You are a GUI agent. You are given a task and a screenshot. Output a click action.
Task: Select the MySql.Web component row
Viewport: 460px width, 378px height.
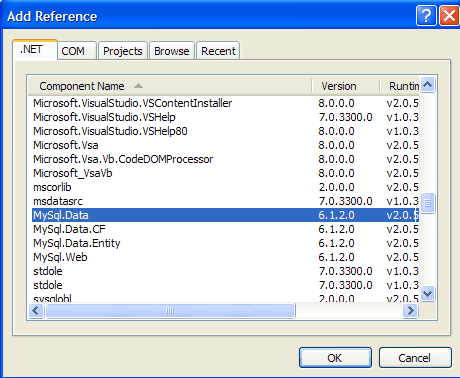(x=225, y=257)
